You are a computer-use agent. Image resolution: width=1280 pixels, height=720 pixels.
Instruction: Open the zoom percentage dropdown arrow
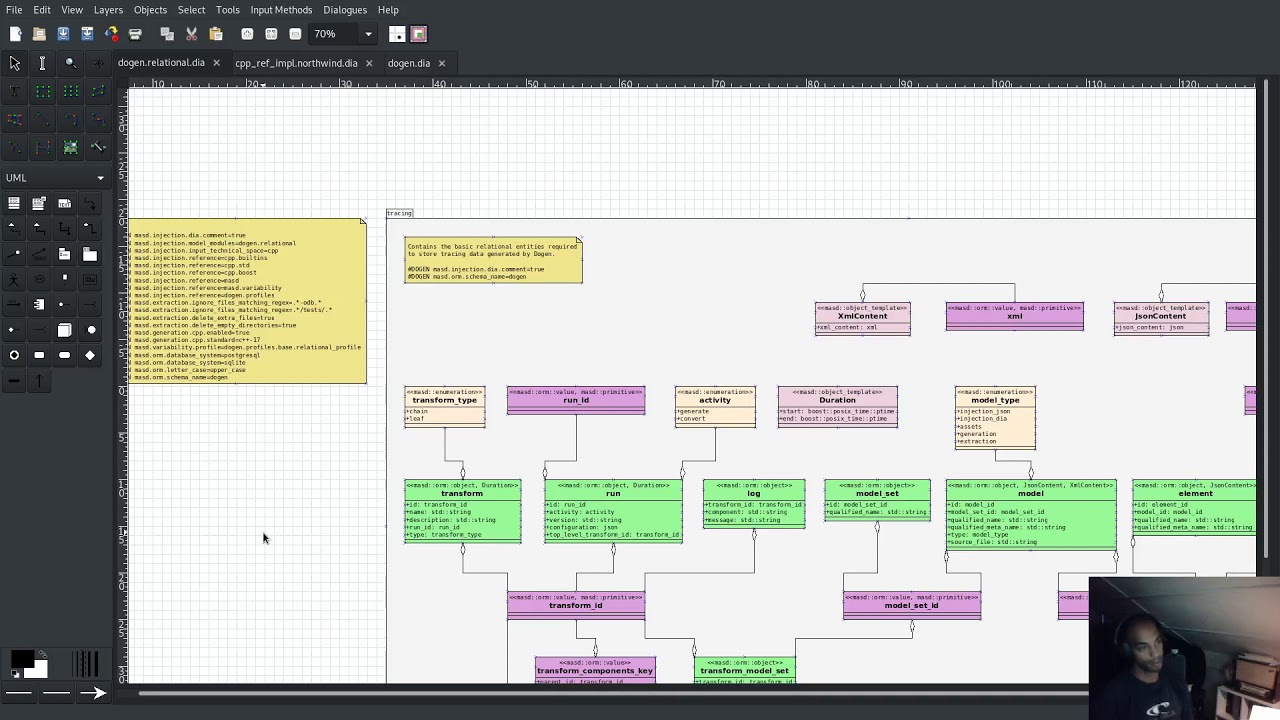[368, 34]
